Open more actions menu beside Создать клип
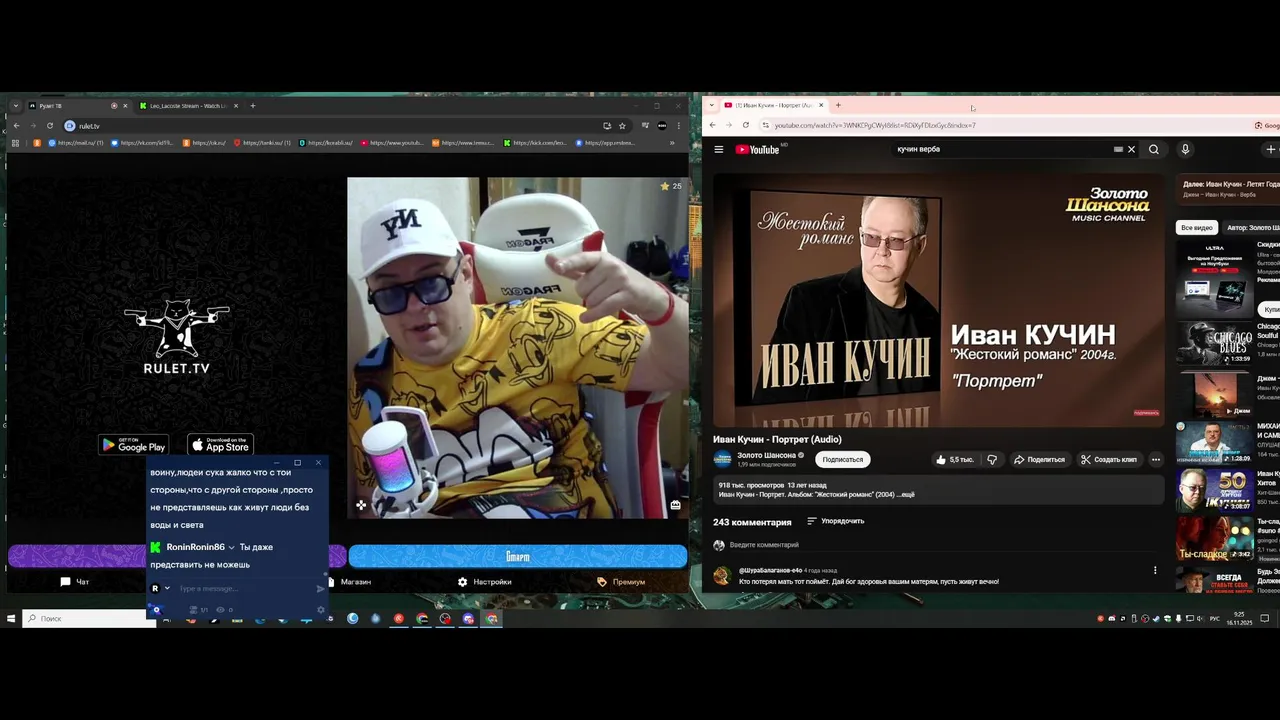 tap(1155, 460)
